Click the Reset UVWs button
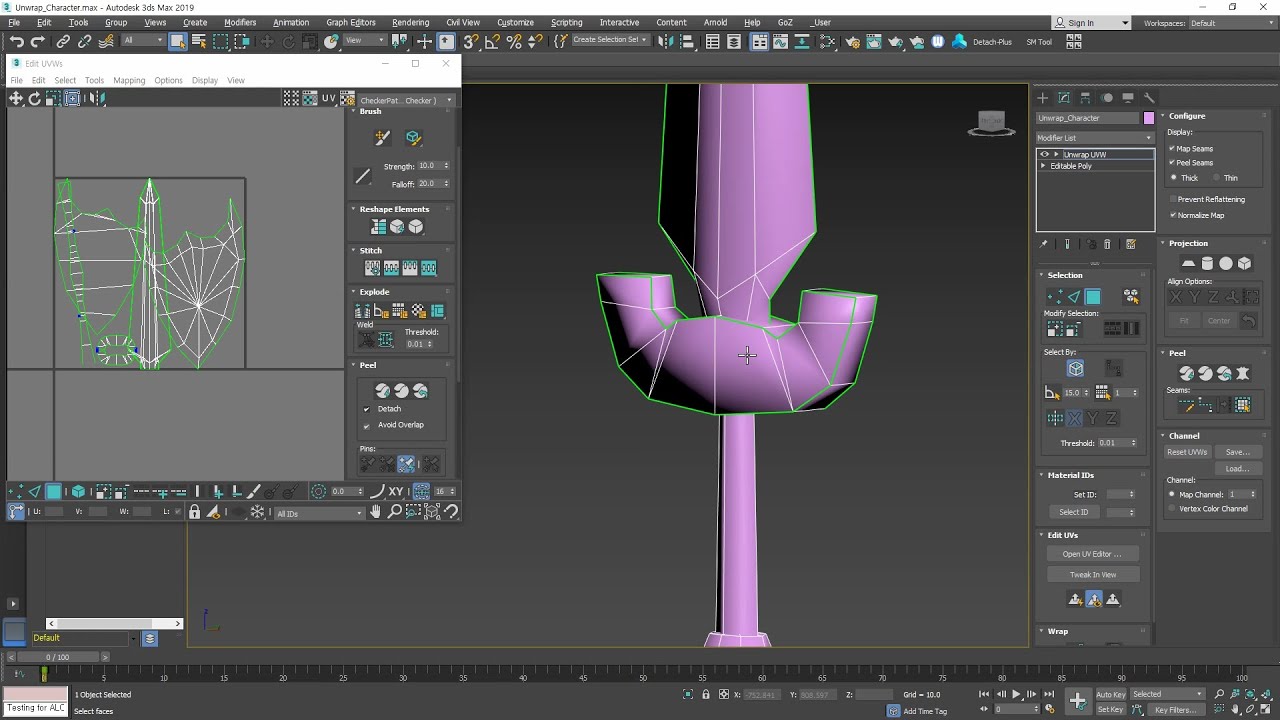 coord(1187,452)
